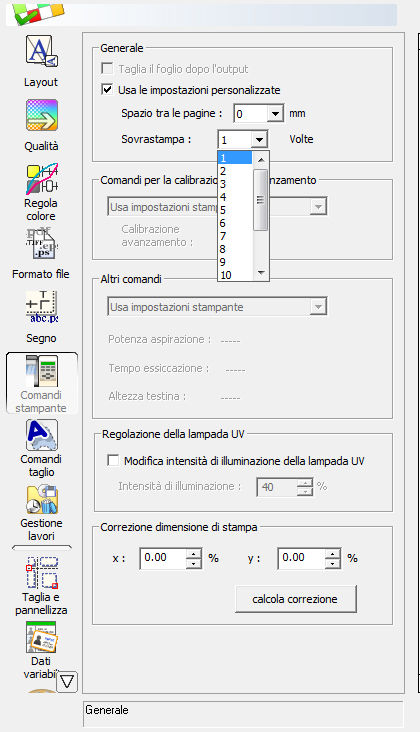Open the Dati variabili icon
420x732 pixels.
click(x=42, y=637)
